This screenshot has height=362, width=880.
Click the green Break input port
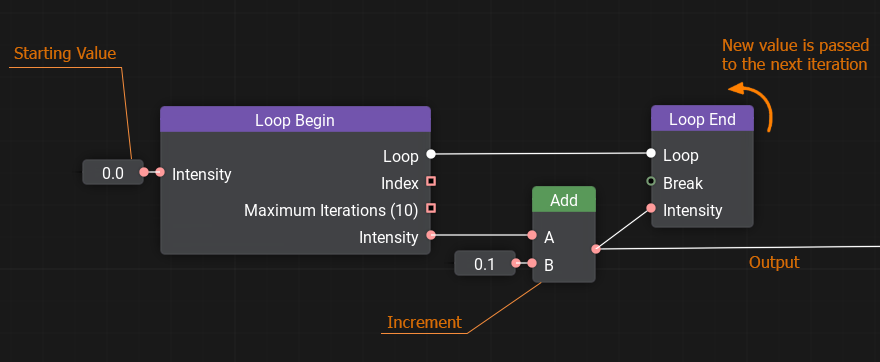tap(651, 181)
